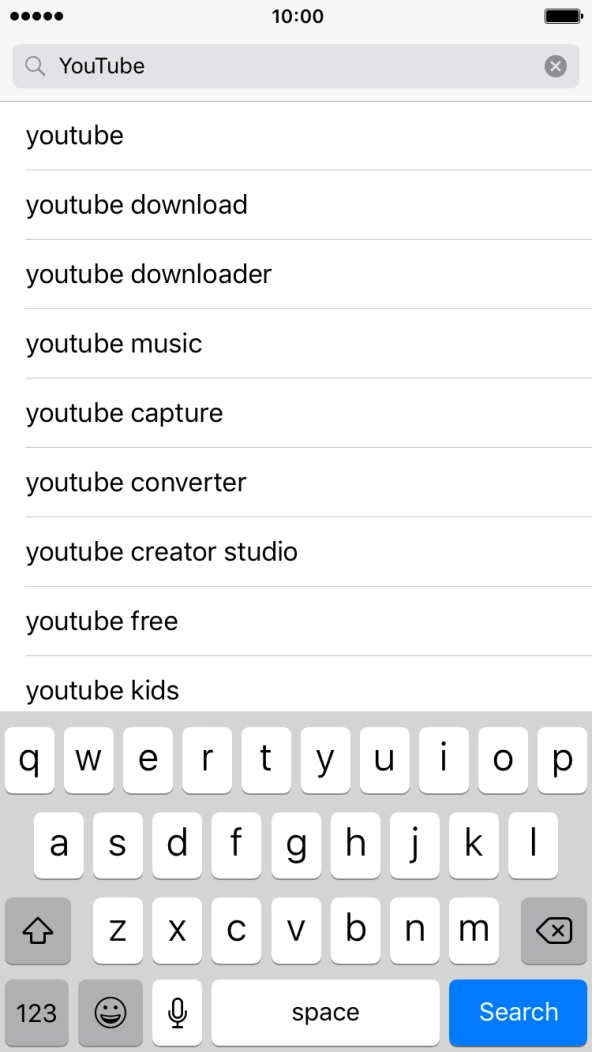Select the 'youtube music' suggestion

[113, 343]
